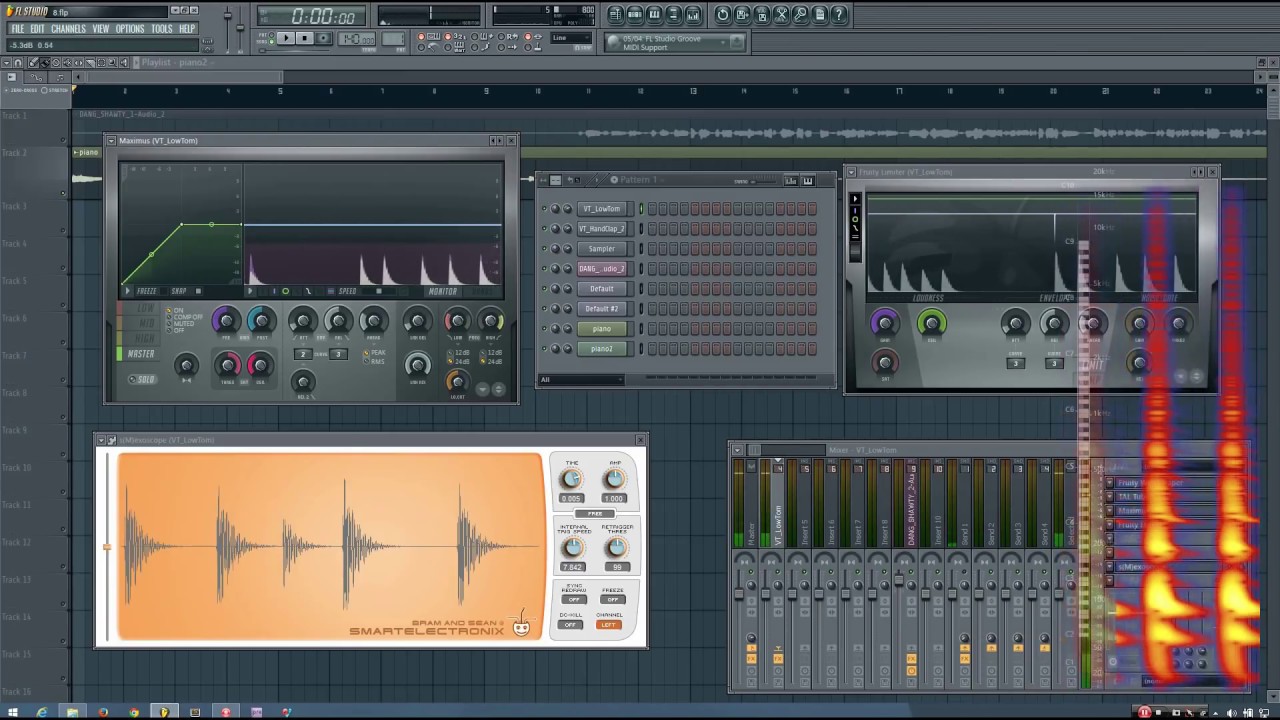The height and width of the screenshot is (720, 1280).
Task: Click the VT_HandClap_2 channel button
Action: [x=601, y=229]
